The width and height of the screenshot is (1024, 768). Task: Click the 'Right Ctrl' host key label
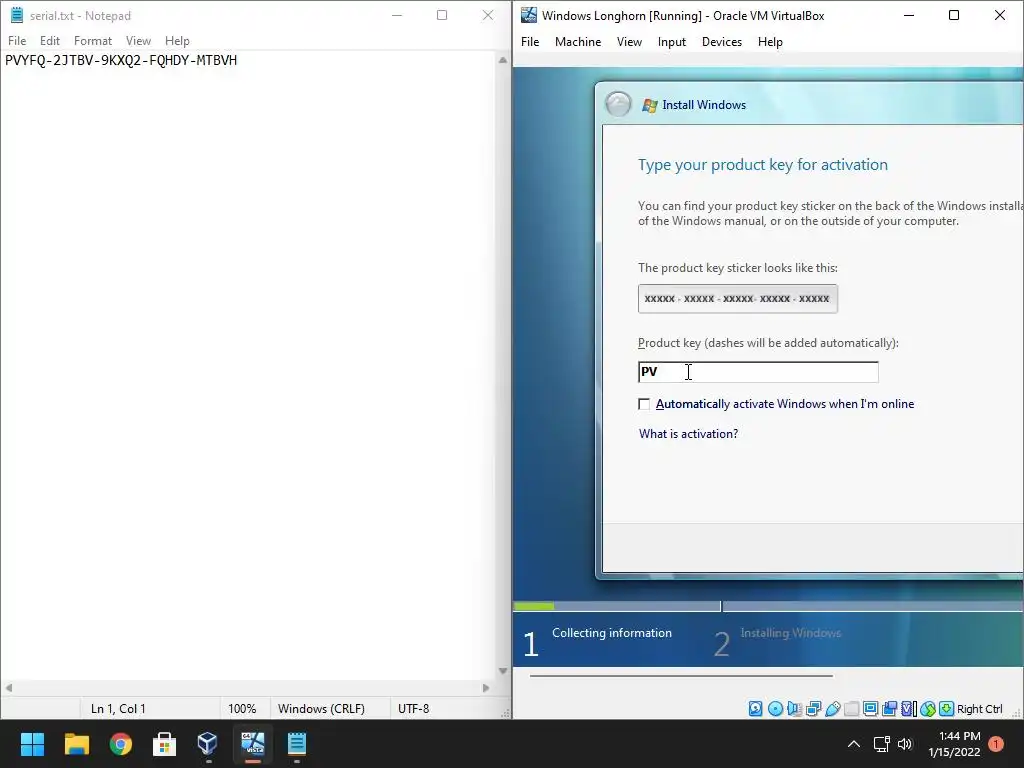point(980,709)
